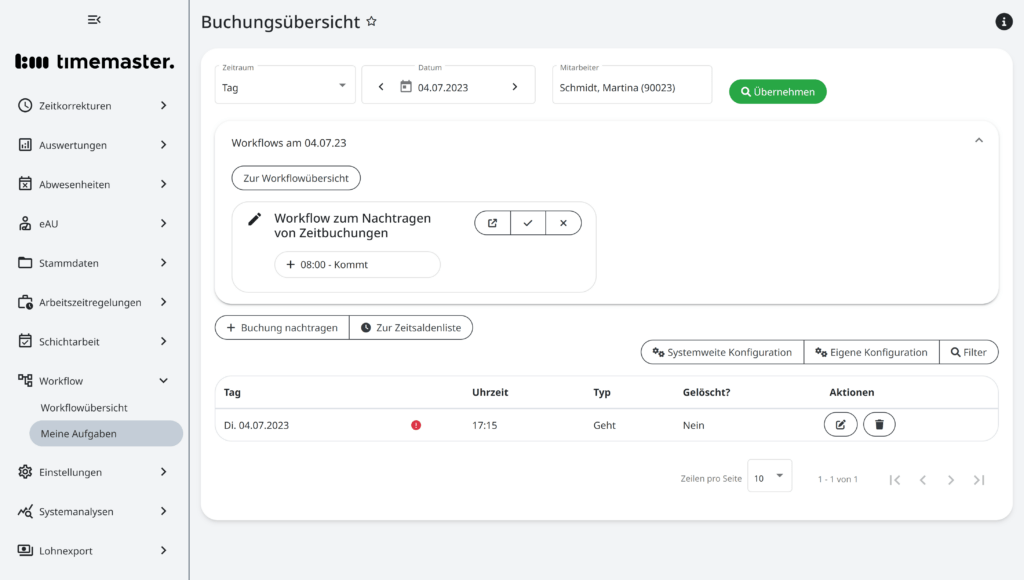
Task: Change the Zeilen pro Seite value
Action: (x=769, y=478)
